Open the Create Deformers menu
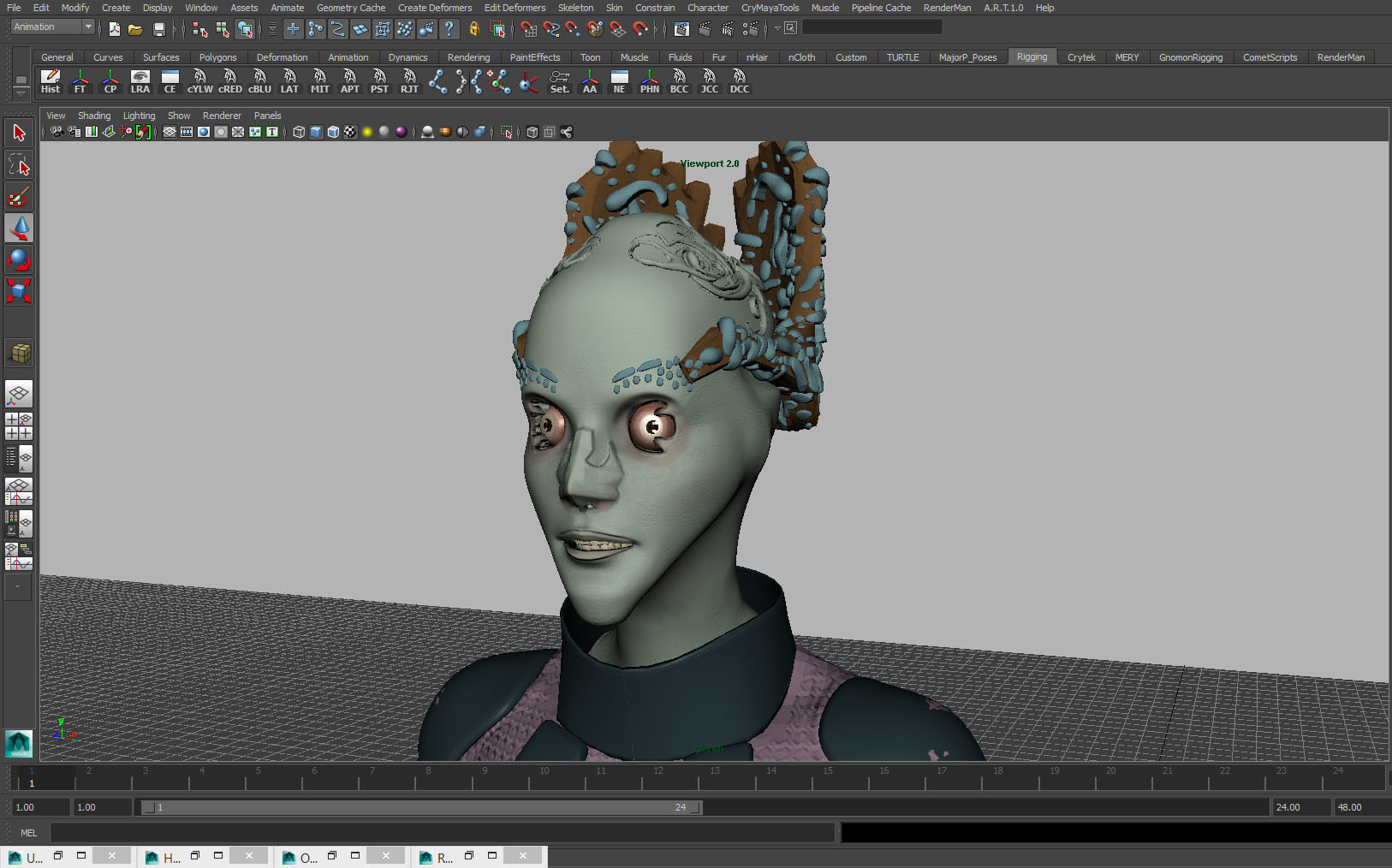 tap(435, 8)
